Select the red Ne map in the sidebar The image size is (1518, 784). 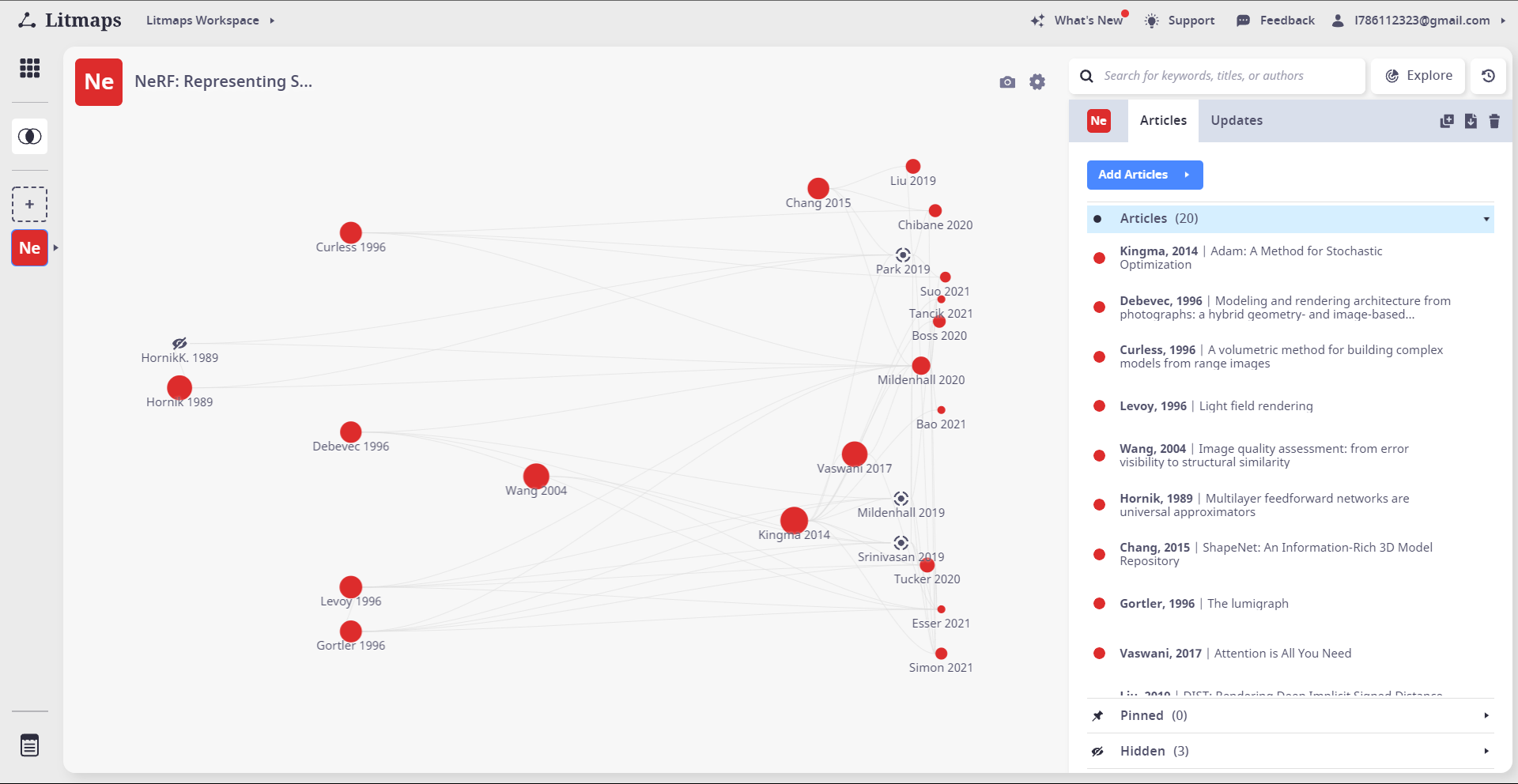(29, 248)
